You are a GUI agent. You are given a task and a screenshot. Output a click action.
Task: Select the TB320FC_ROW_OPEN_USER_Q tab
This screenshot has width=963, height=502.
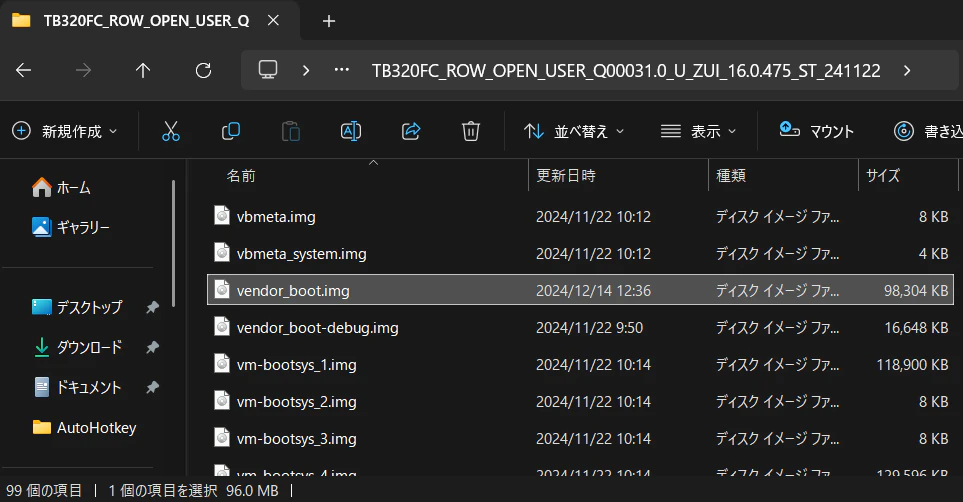[x=146, y=21]
